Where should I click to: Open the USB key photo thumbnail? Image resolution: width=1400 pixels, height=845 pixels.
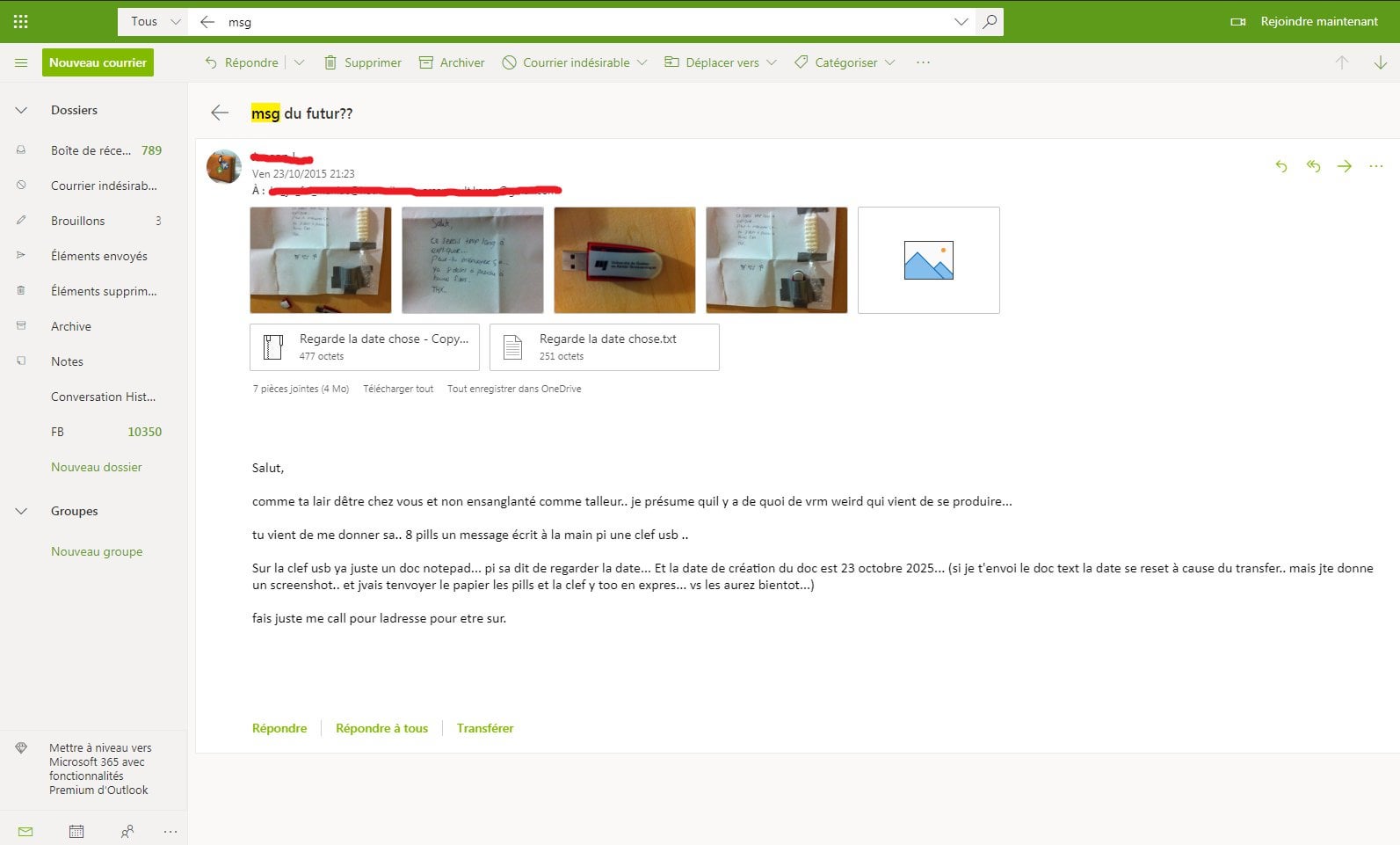(x=624, y=260)
